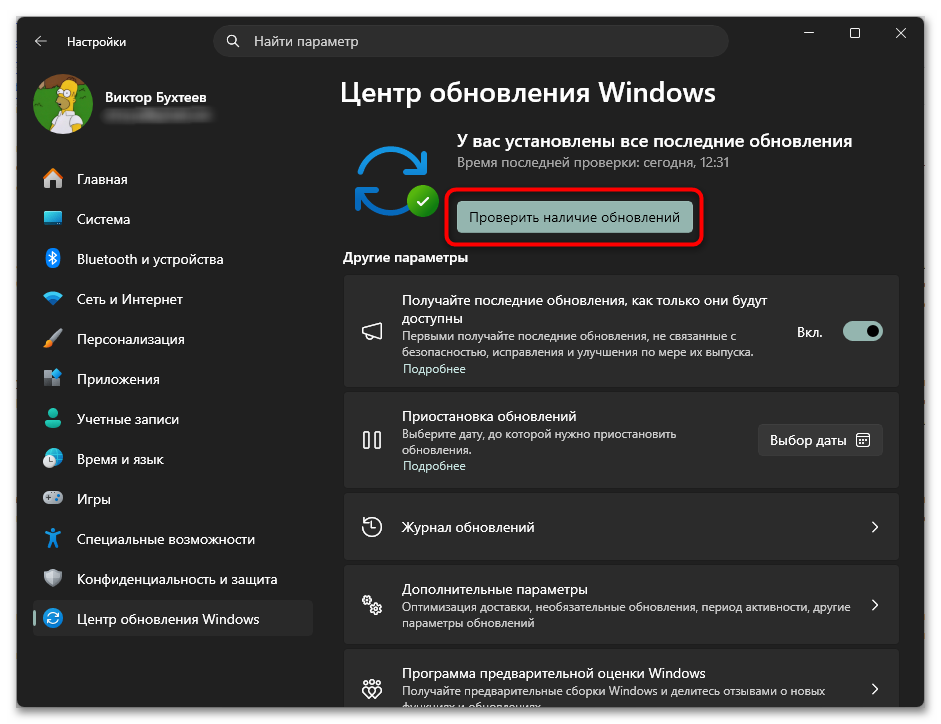Click calendar icon in Выбор даты

863,440
